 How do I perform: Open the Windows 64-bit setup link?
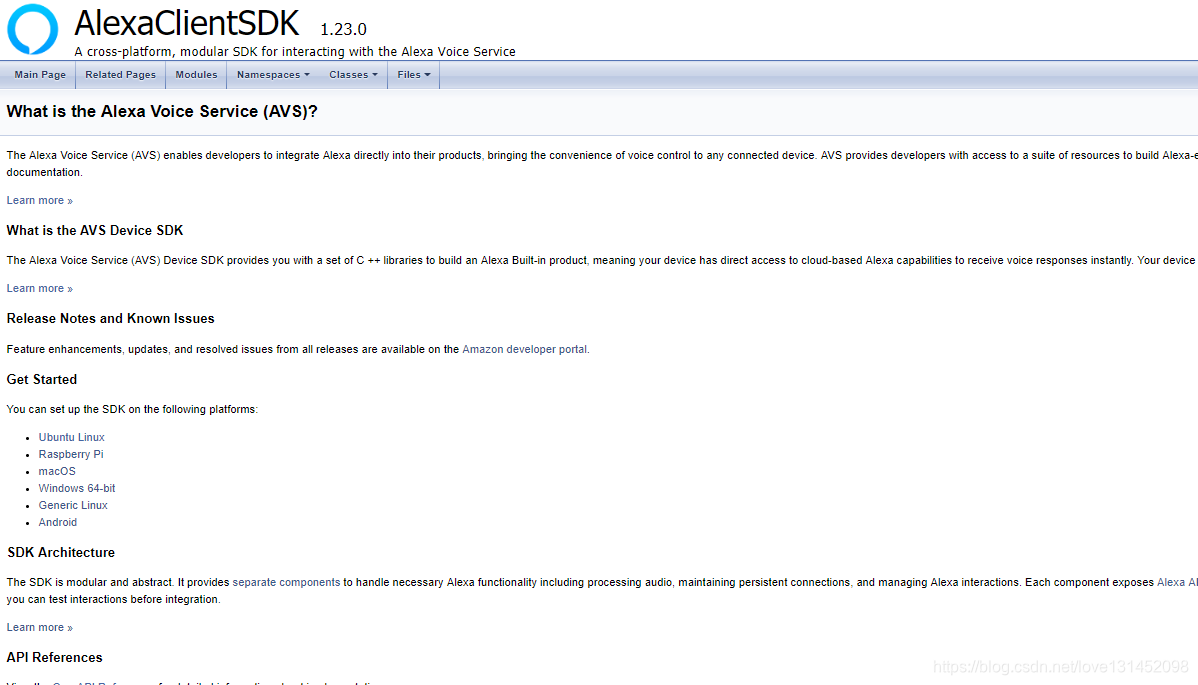(77, 488)
